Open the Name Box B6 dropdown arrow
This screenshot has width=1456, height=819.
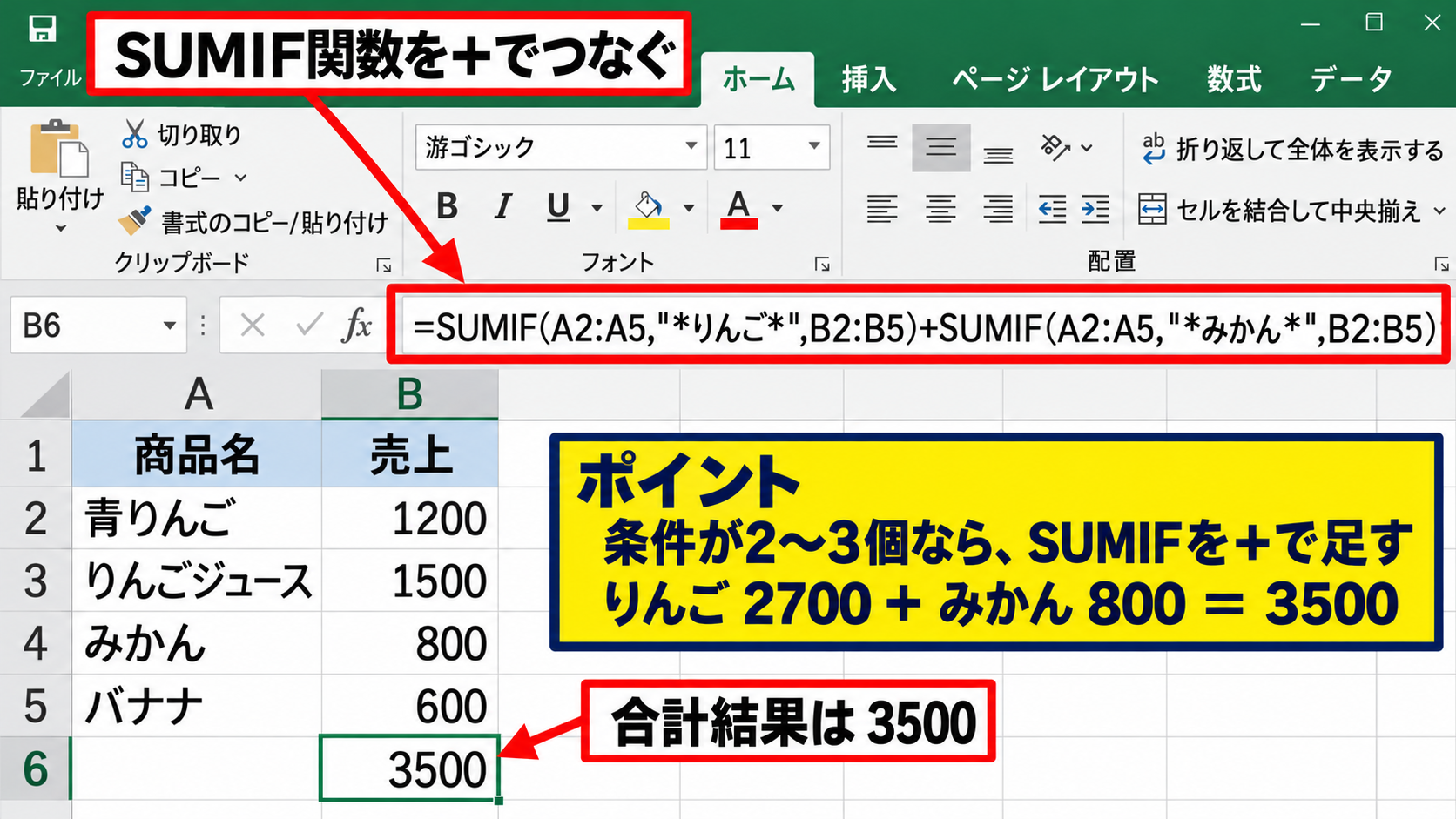click(170, 326)
